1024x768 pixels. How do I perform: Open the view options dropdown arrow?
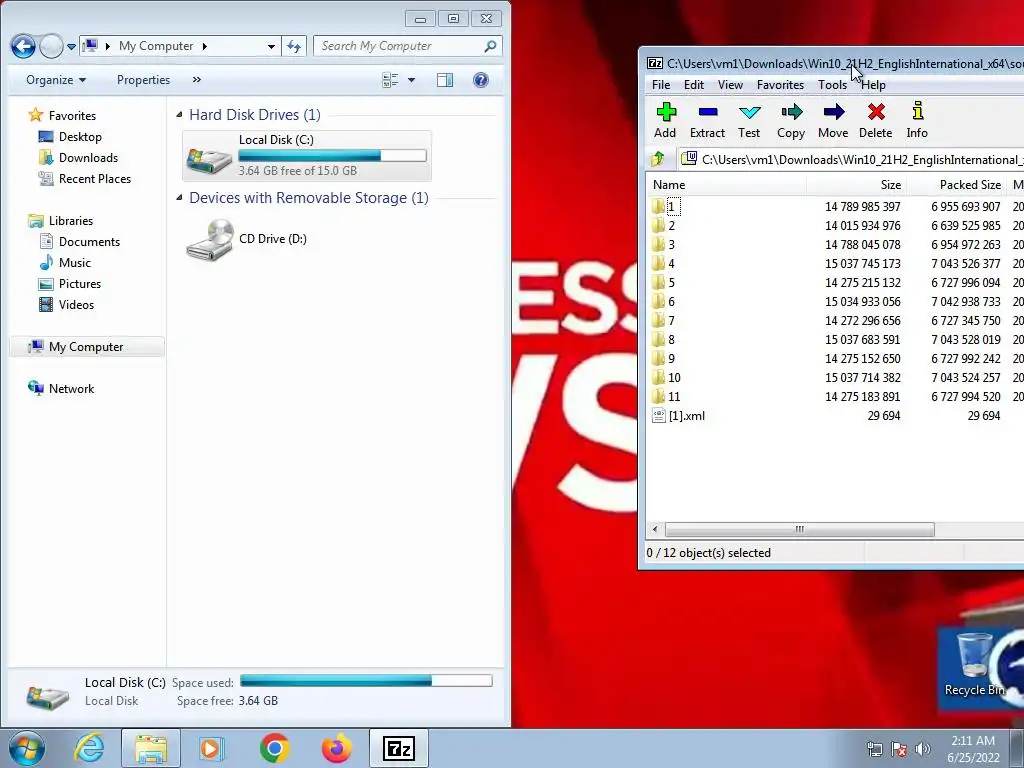[411, 80]
